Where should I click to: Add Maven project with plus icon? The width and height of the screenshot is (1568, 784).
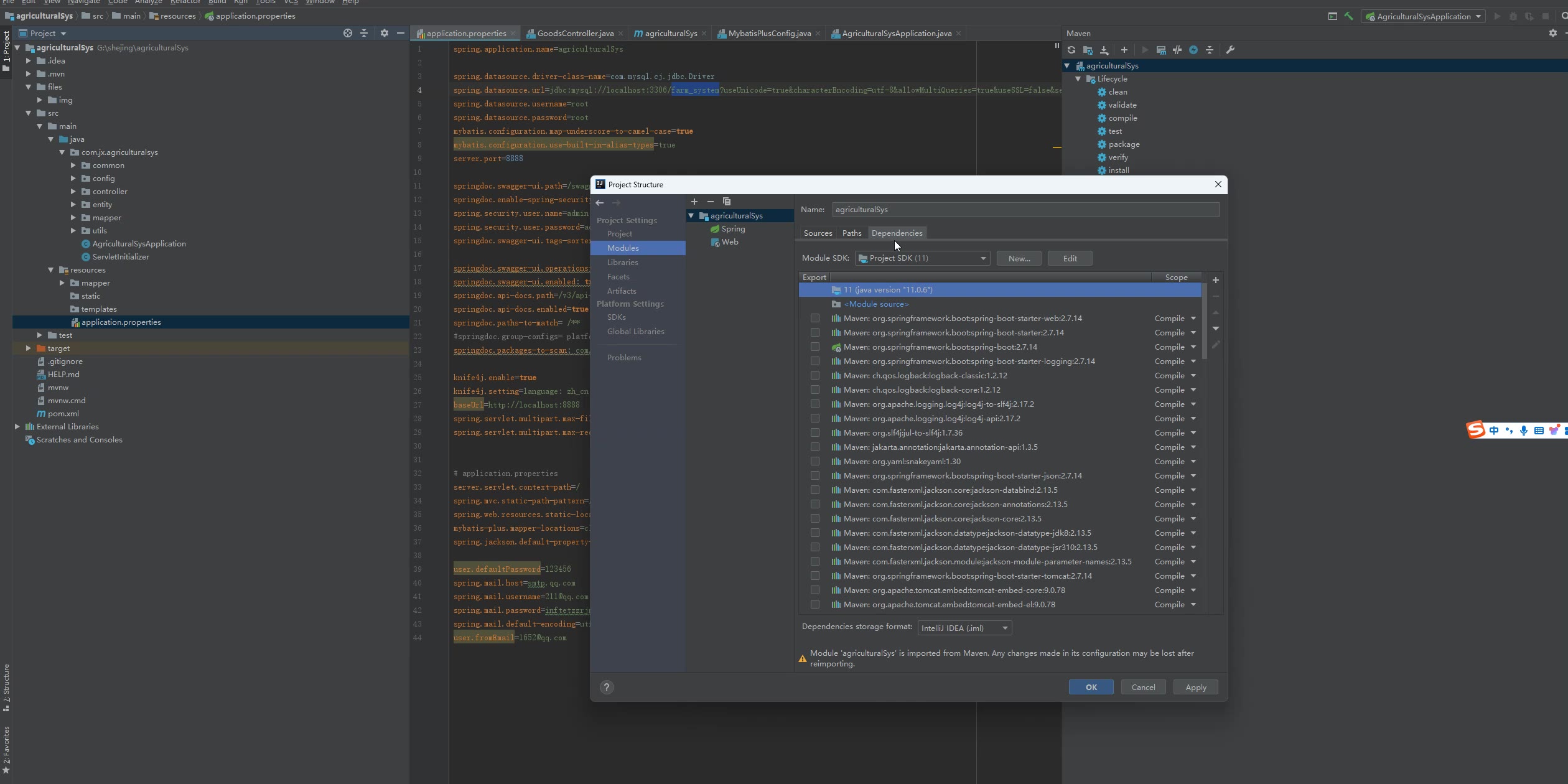(x=1124, y=50)
